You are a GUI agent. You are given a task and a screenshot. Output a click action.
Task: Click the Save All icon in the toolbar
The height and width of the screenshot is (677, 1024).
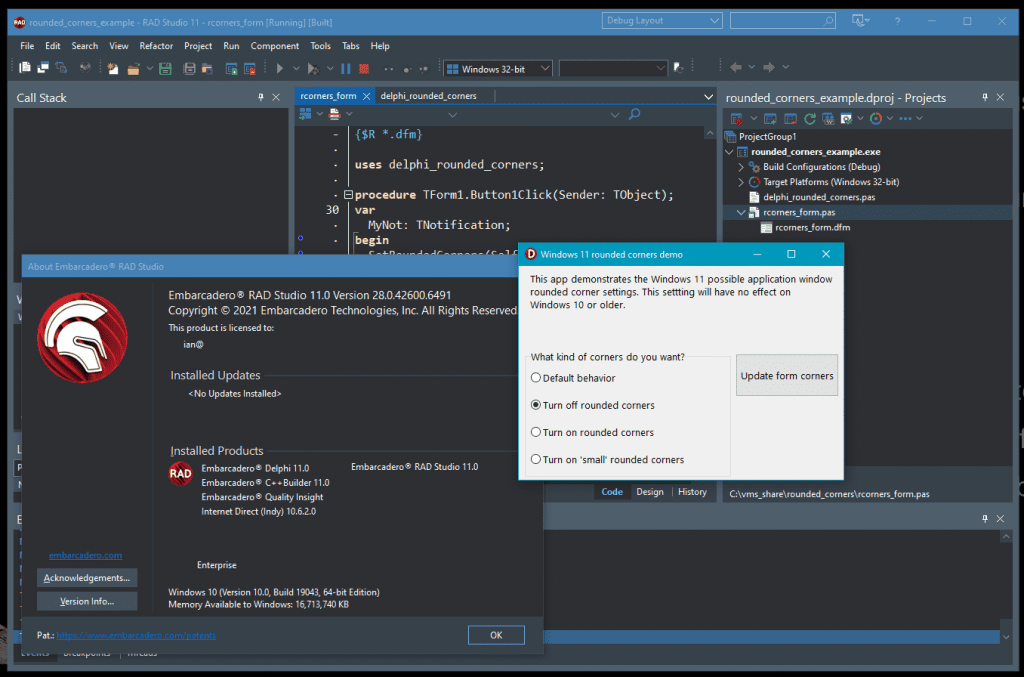[x=189, y=68]
